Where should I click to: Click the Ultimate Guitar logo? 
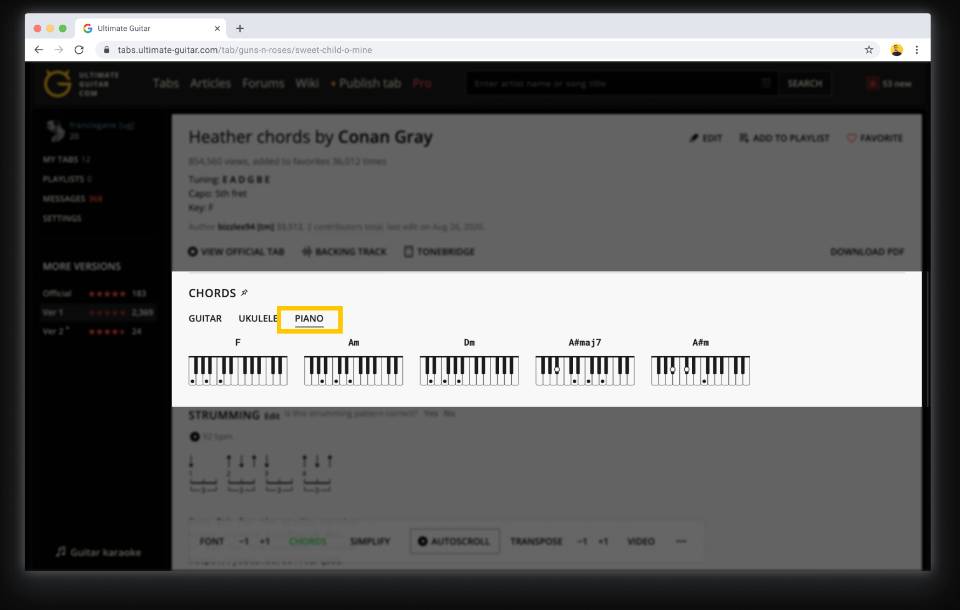point(81,83)
